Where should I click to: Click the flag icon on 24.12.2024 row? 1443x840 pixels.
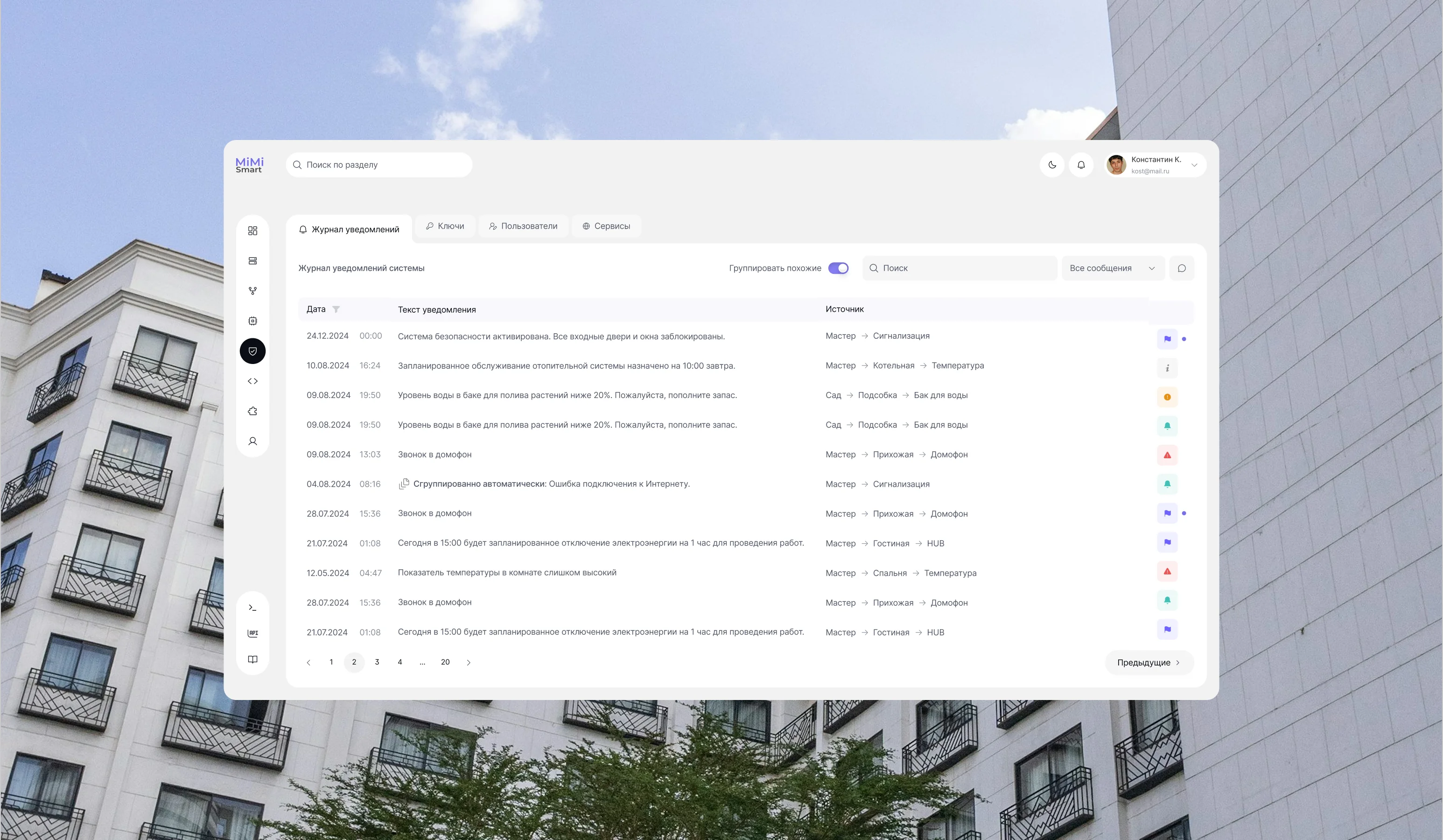click(x=1167, y=339)
